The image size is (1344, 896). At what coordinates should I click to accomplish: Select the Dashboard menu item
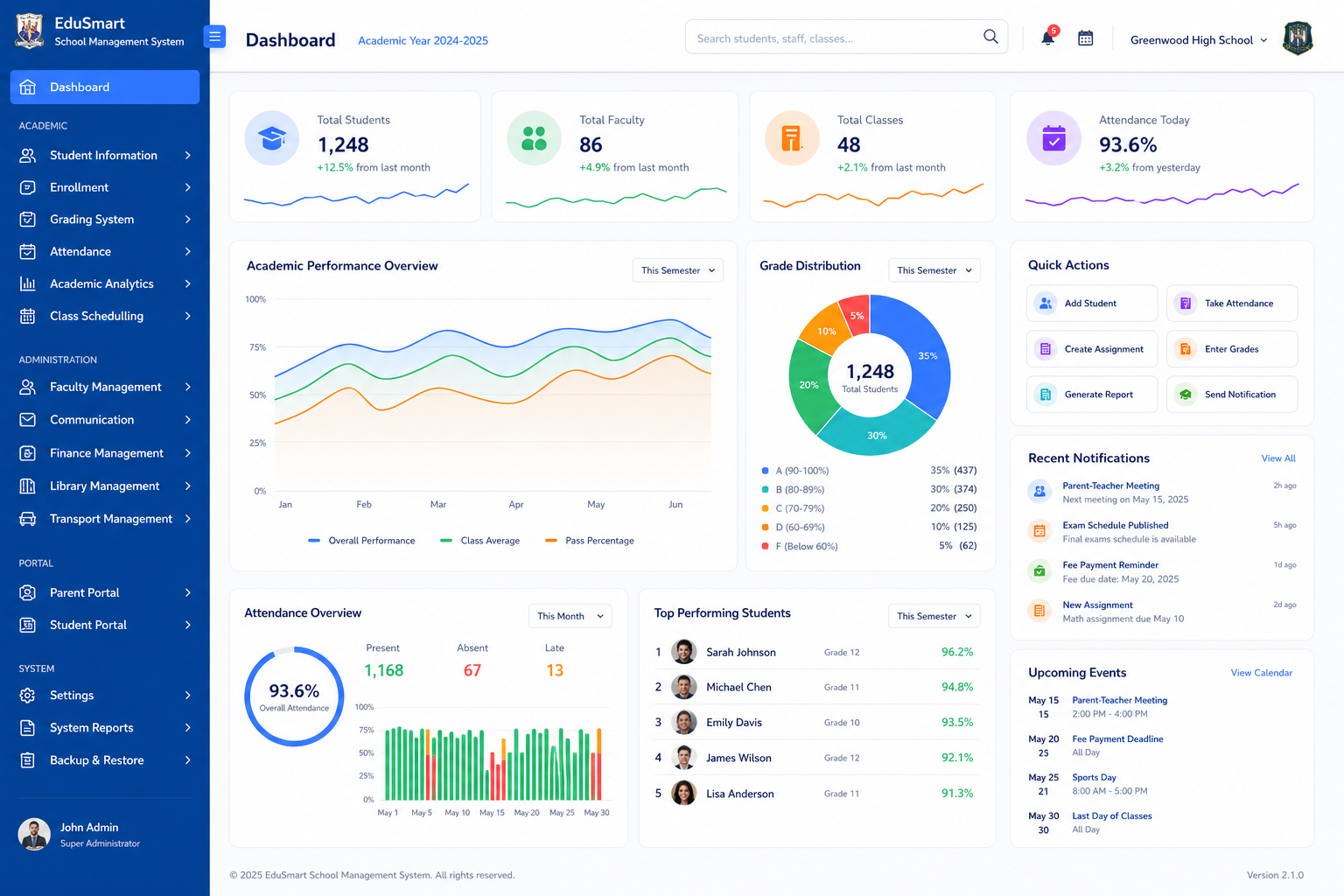[x=105, y=87]
